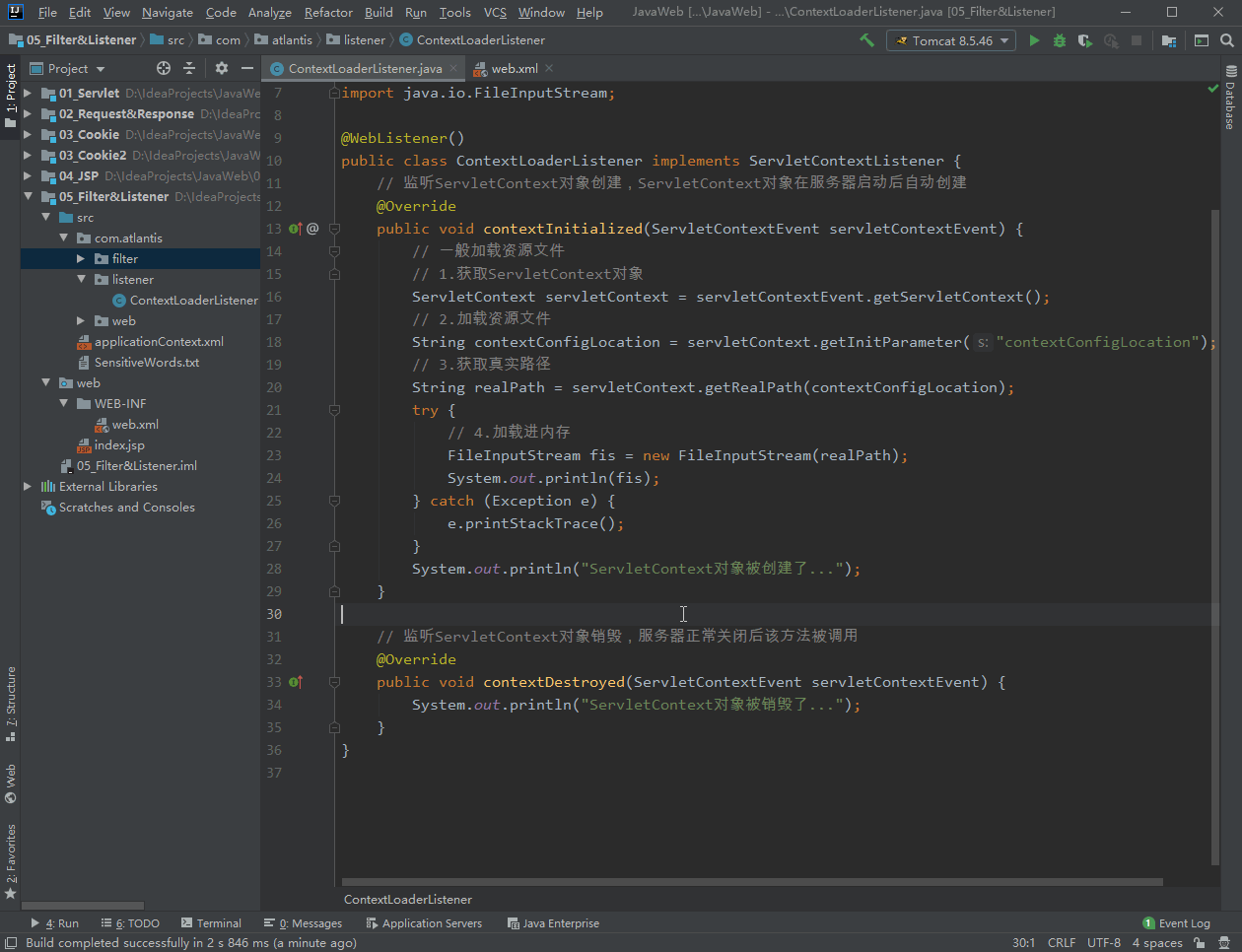Viewport: 1242px width, 952px height.
Task: Stop the process with the square Stop icon
Action: pos(1137,40)
